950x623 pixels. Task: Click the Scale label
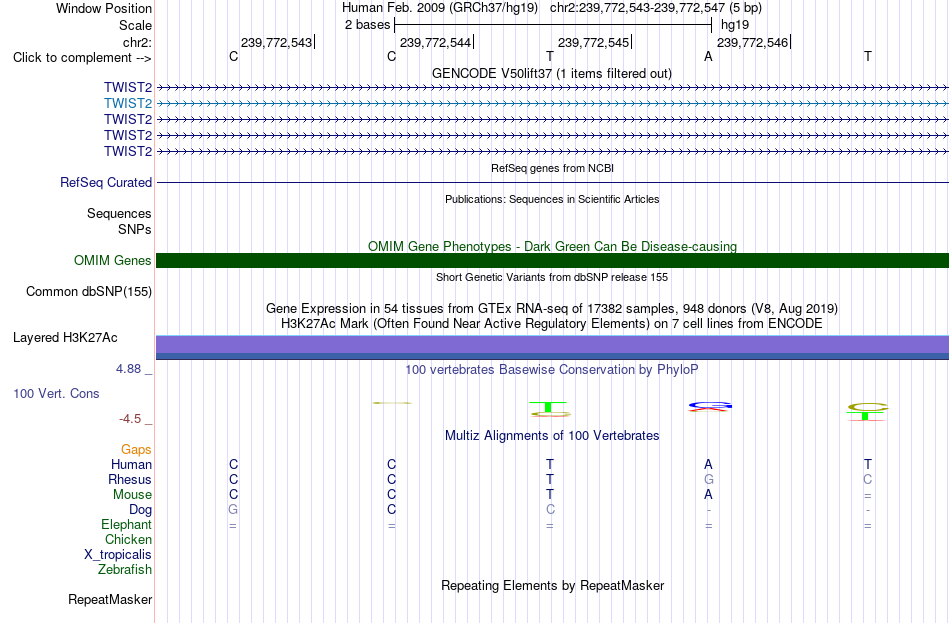pyautogui.click(x=135, y=25)
